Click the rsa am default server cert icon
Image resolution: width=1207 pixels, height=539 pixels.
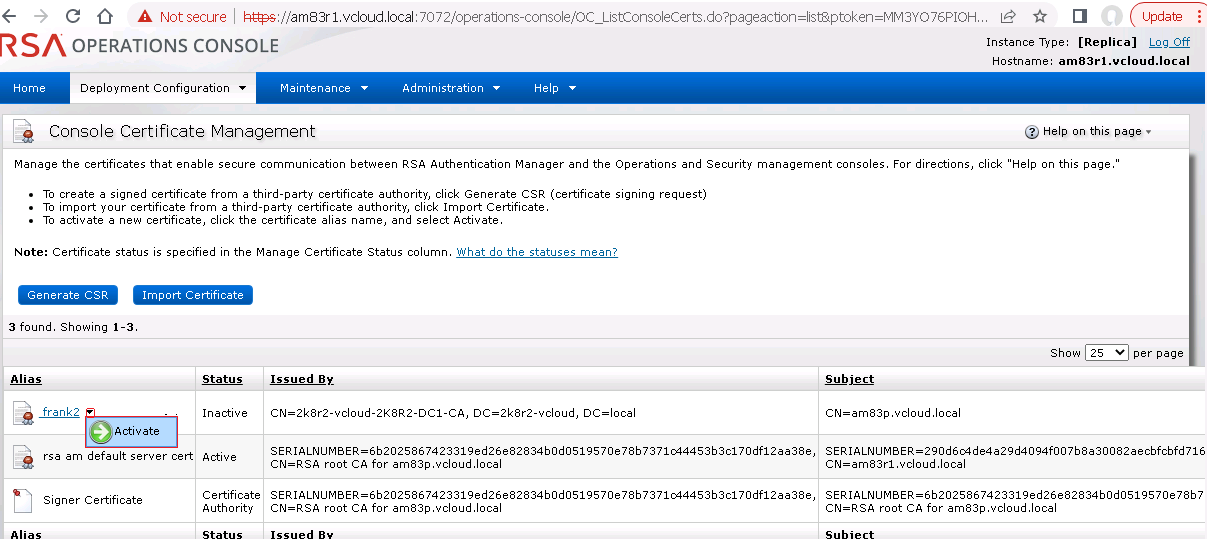coord(23,457)
